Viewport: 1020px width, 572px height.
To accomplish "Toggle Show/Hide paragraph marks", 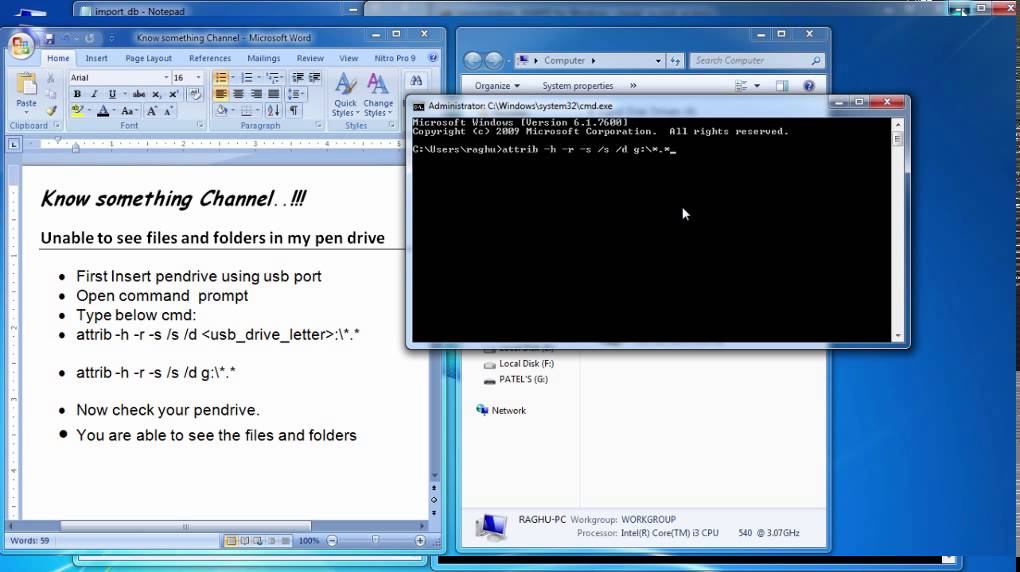I will (294, 111).
